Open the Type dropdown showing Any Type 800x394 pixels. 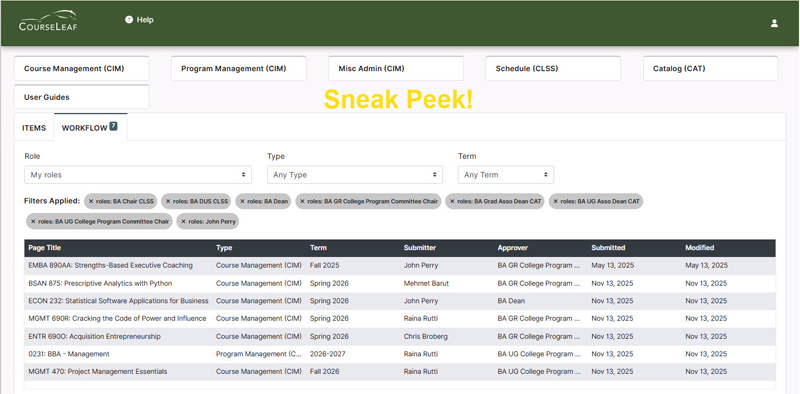pyautogui.click(x=355, y=175)
